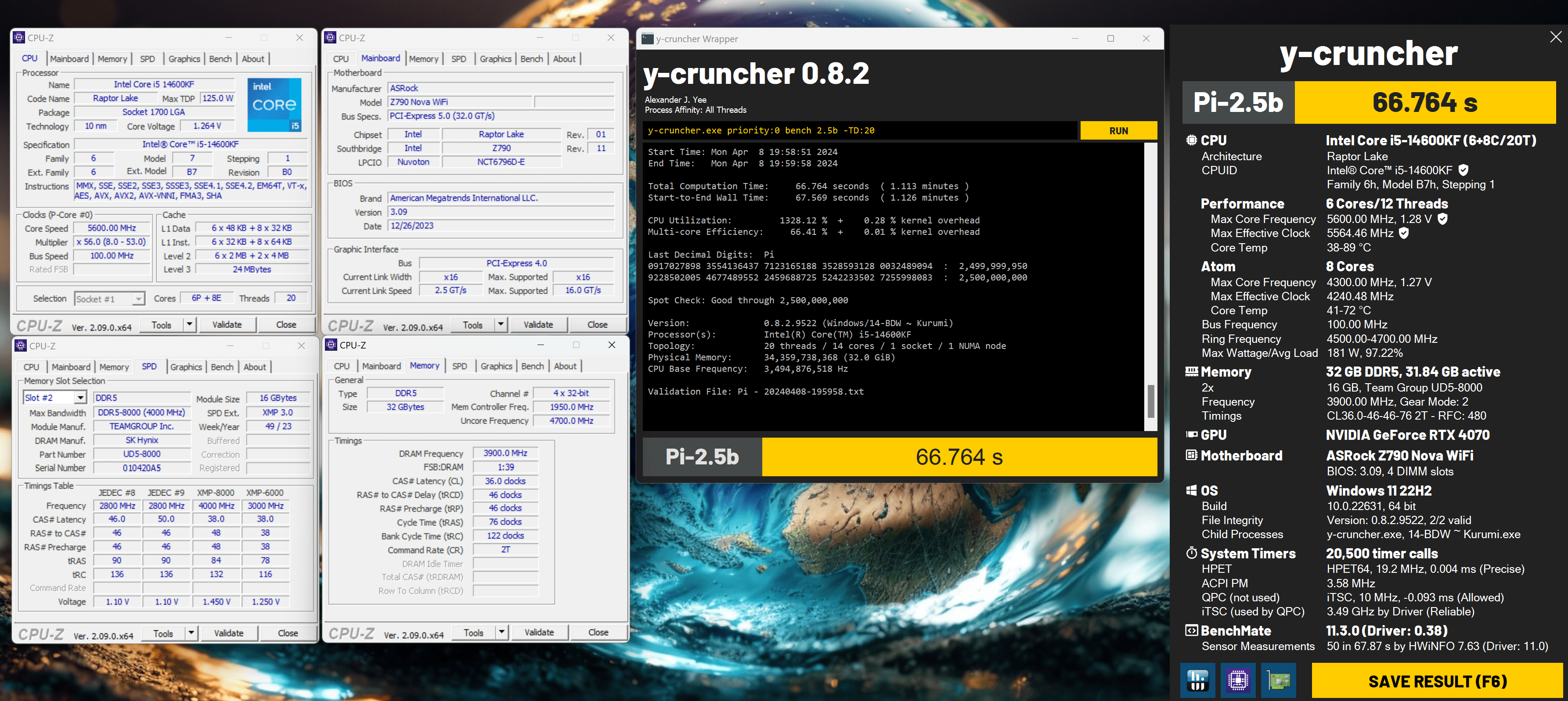Click the BIOS Version 3.09 field
This screenshot has width=1568, height=701.
(501, 212)
